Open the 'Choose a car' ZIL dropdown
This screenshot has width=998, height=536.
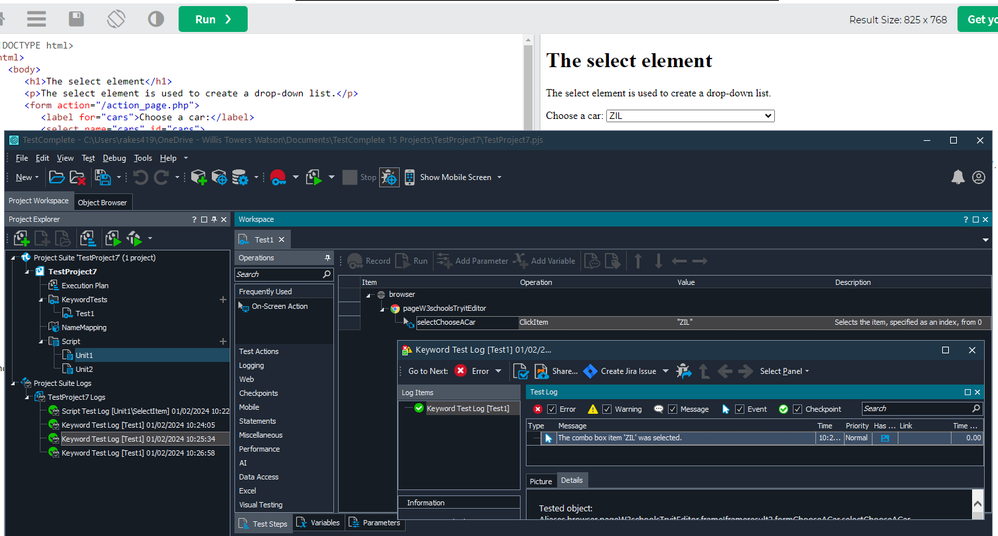[x=689, y=116]
